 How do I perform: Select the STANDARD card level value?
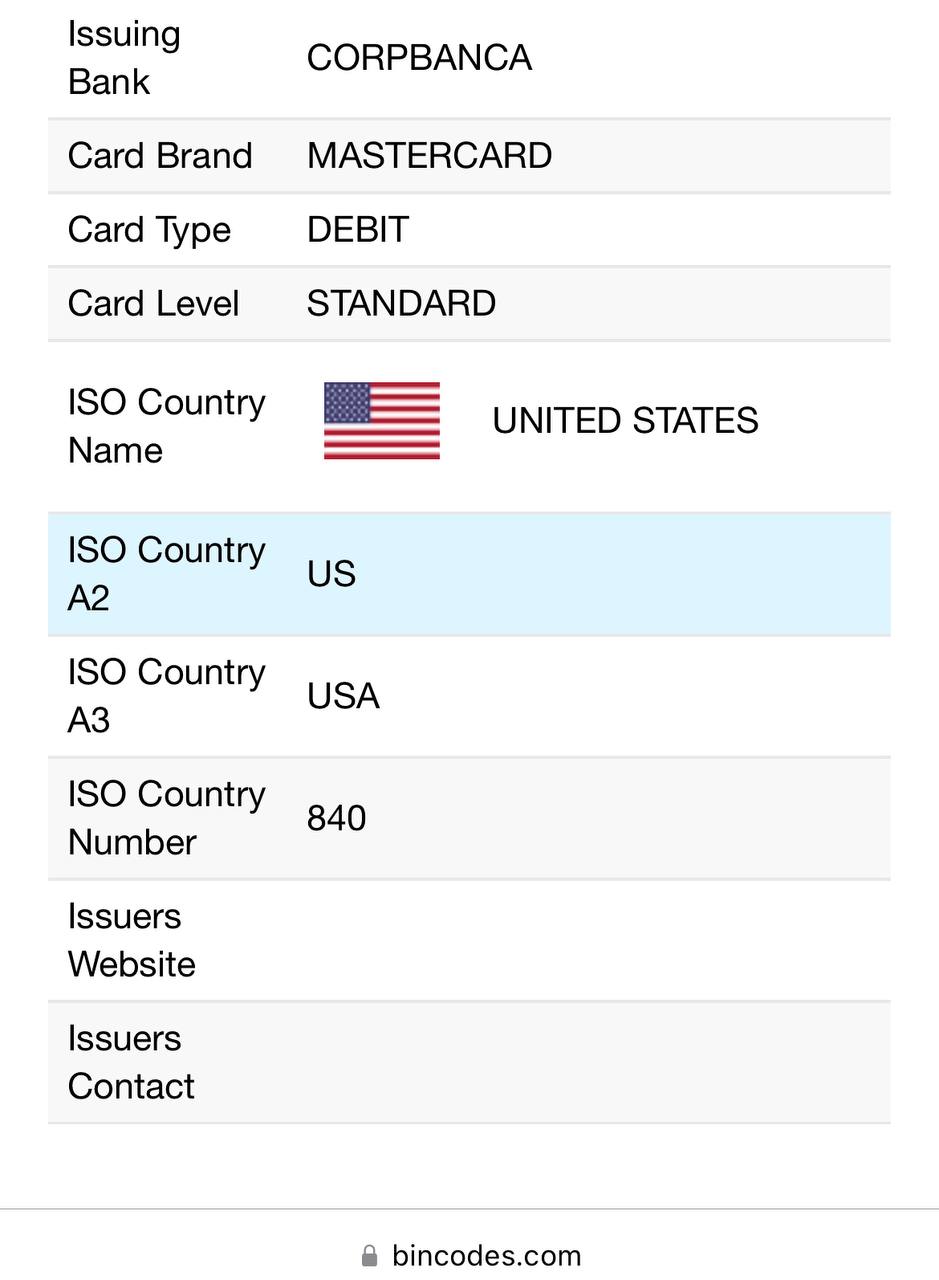pos(402,304)
